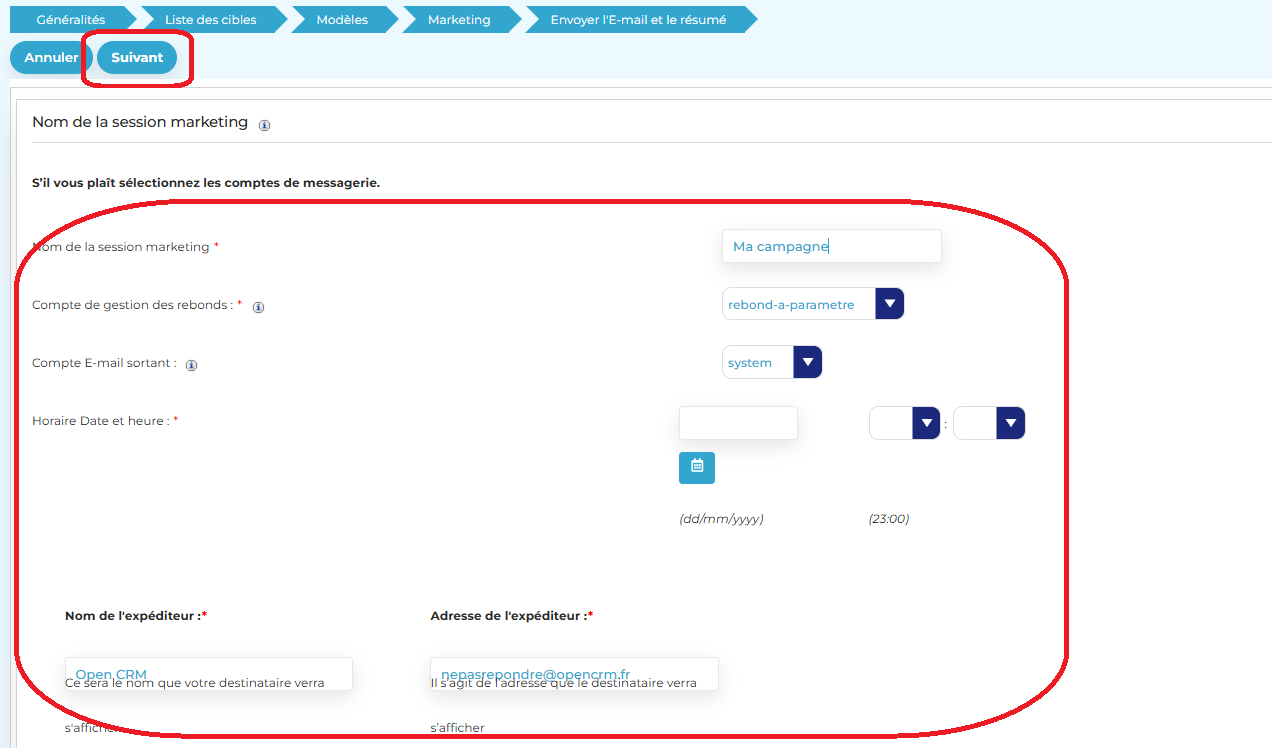Expand the system outgoing email dropdown
The width and height of the screenshot is (1272, 748).
tap(807, 362)
